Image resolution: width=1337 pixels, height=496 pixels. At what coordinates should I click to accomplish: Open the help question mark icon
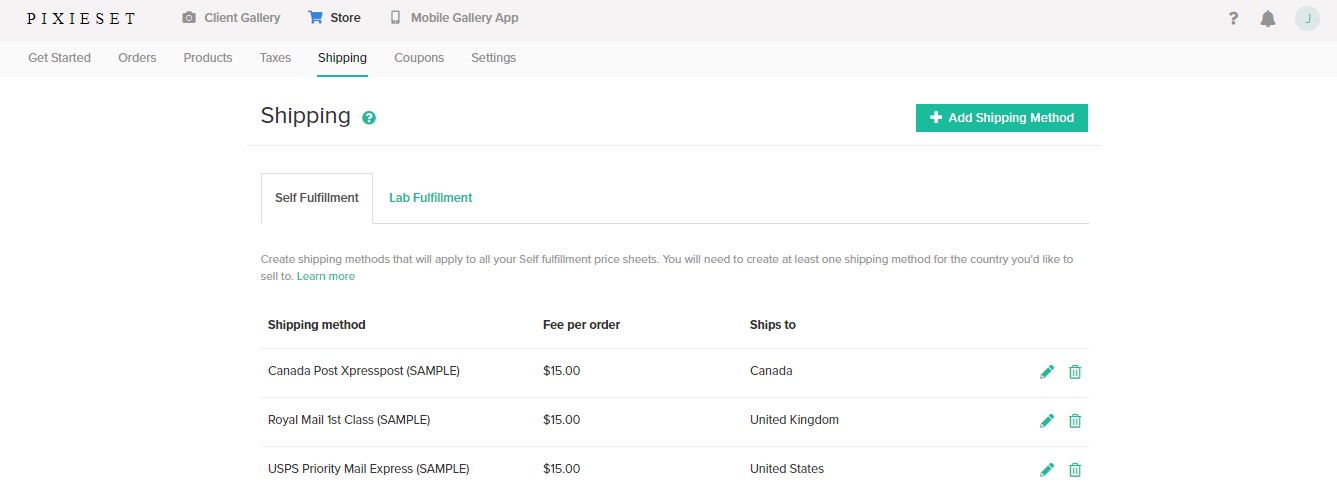pos(1234,18)
